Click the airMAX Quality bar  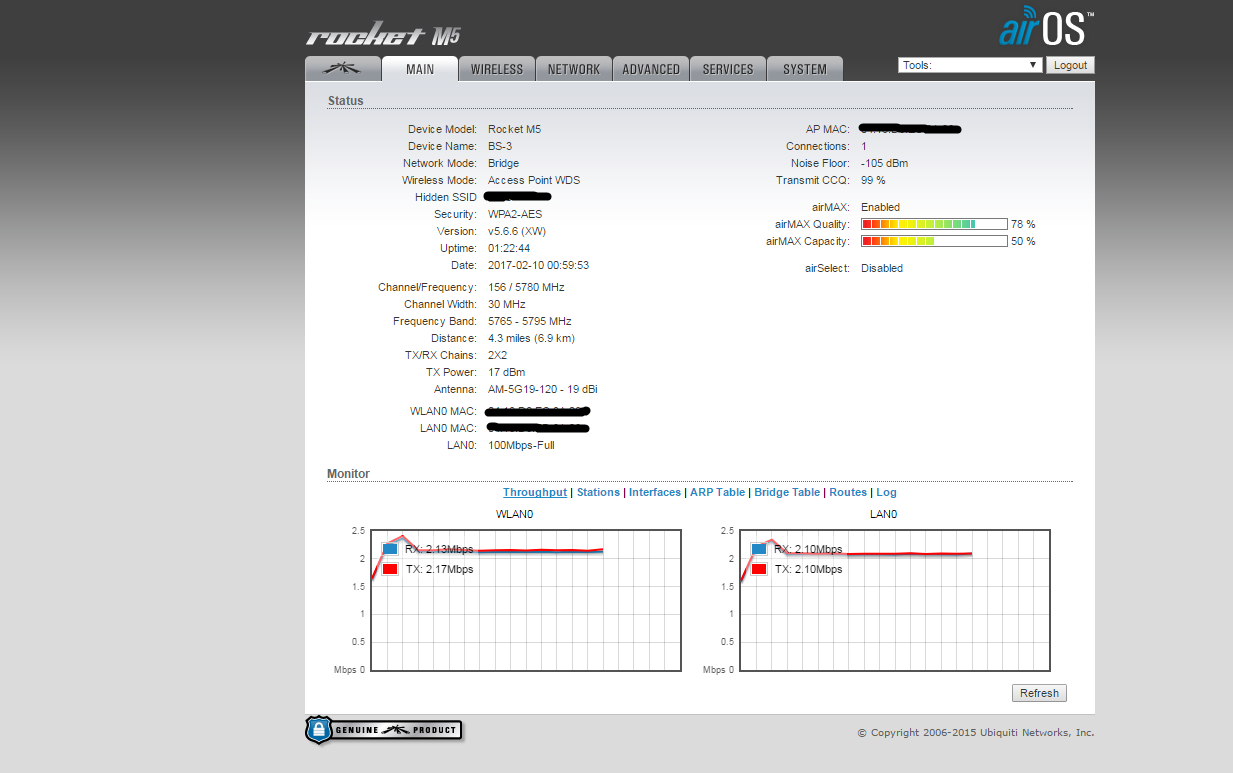click(934, 224)
